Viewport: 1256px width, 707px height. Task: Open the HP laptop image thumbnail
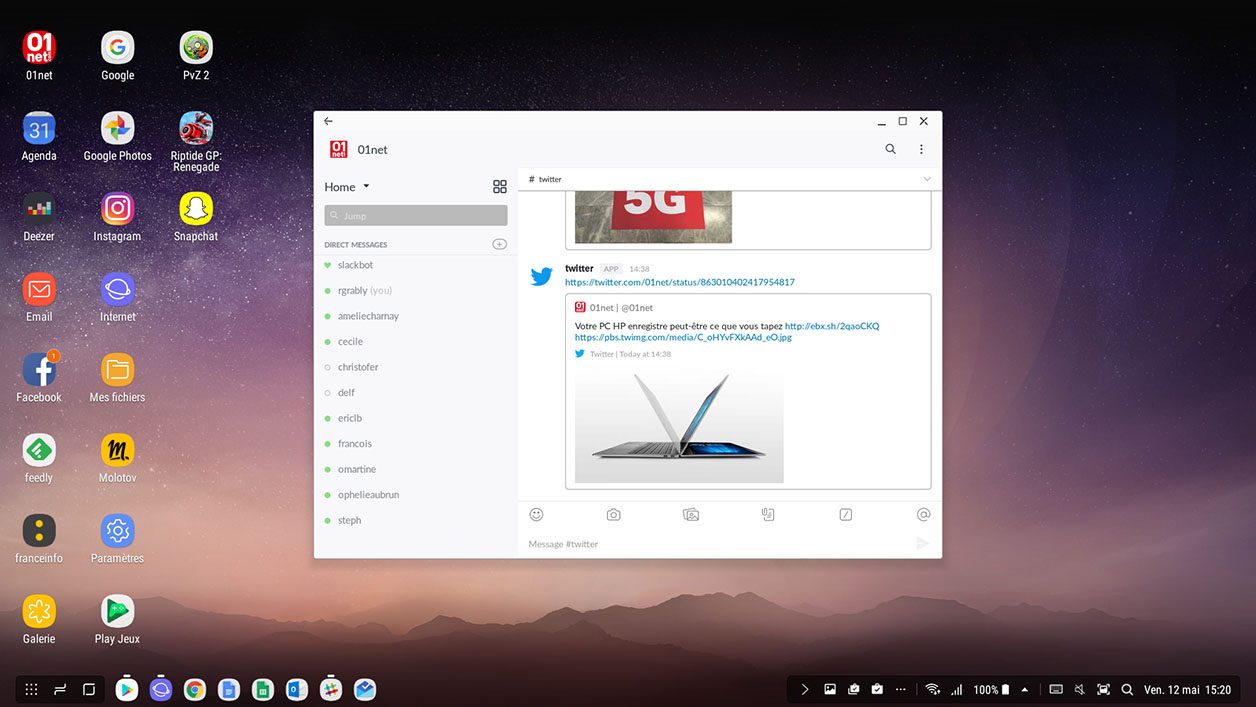click(x=679, y=424)
